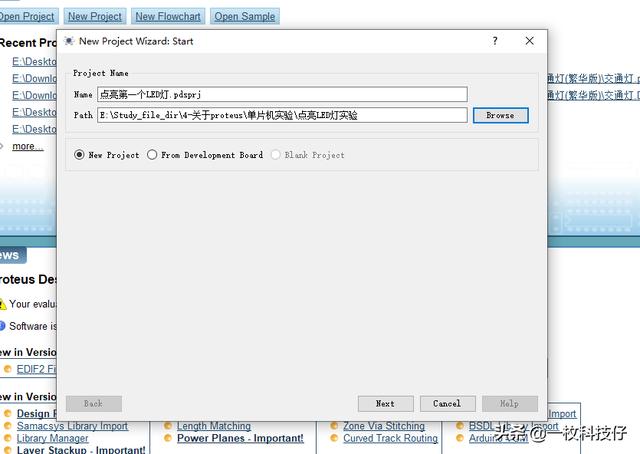This screenshot has height=454, width=640.
Task: Click orange bullet beside Curved Track Routing
Action: click(334, 438)
